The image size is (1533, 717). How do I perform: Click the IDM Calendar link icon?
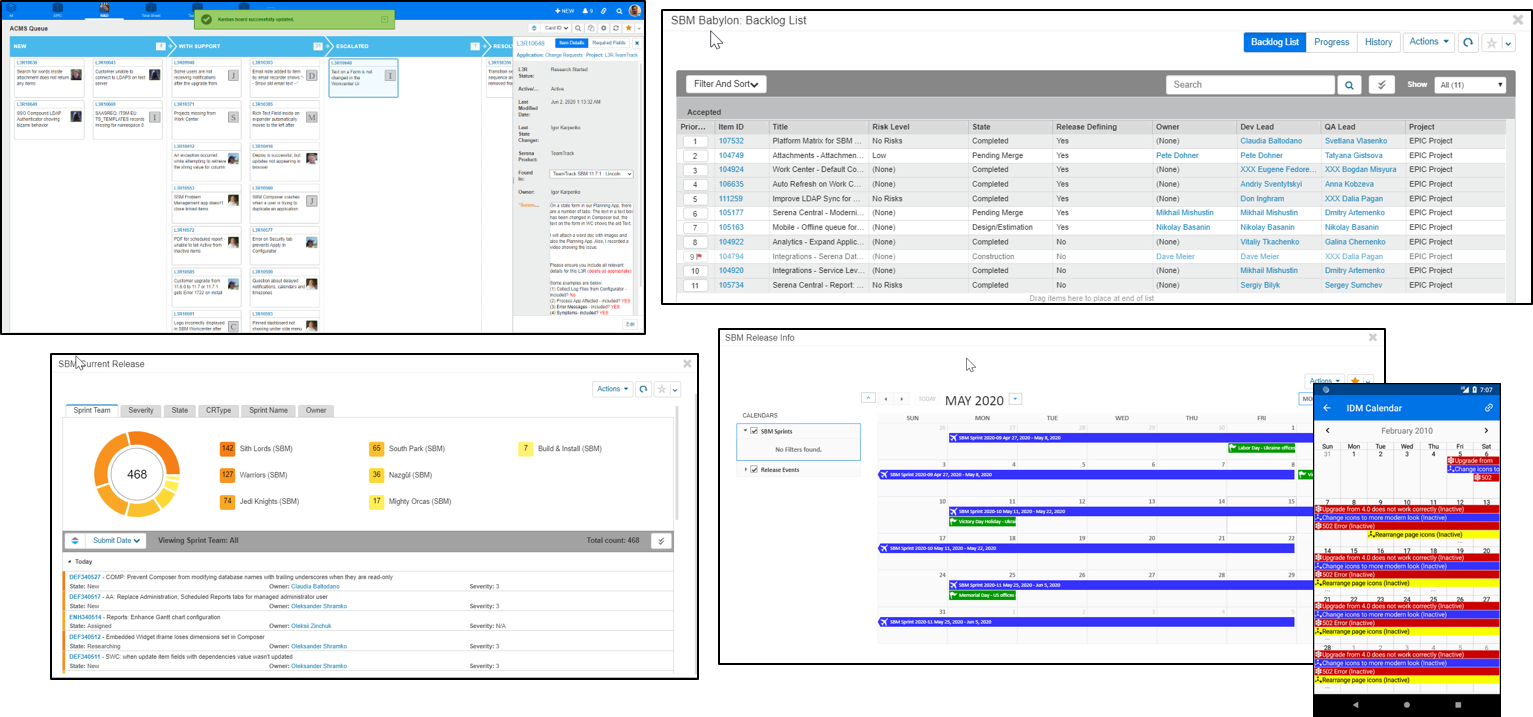click(1488, 408)
